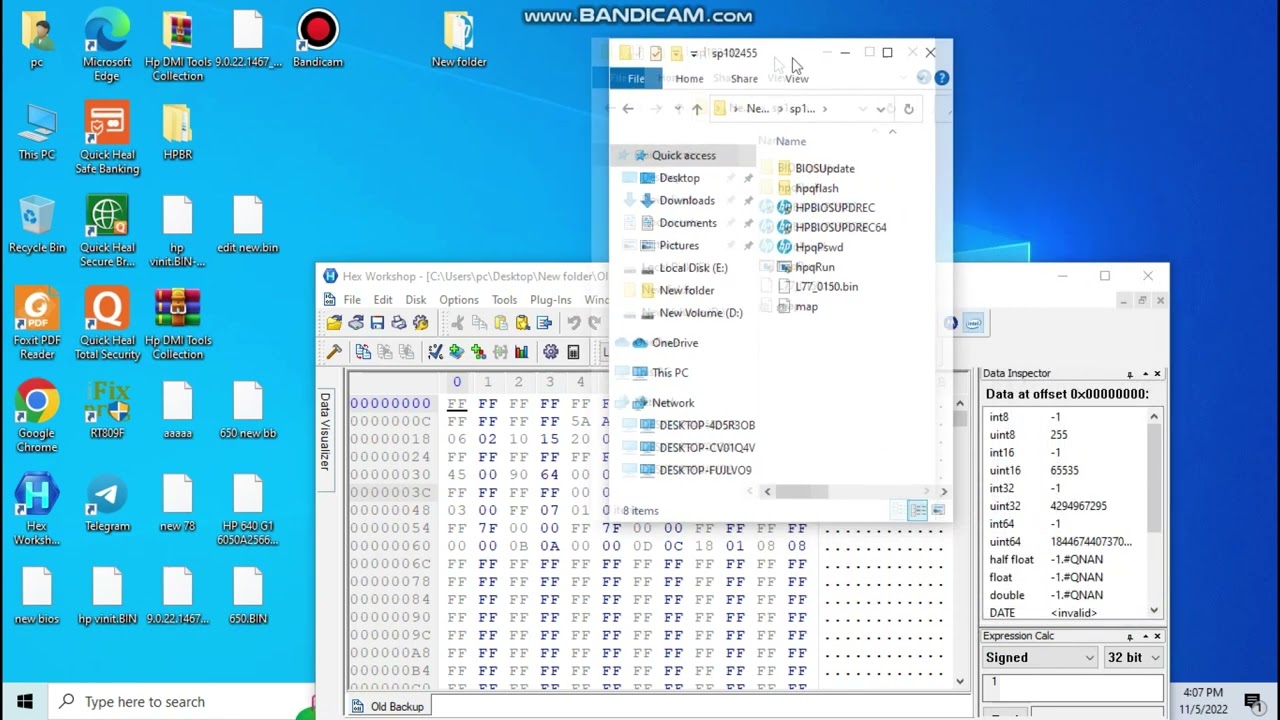Click the Compare files icon
This screenshot has height=720, width=1280.
click(363, 352)
